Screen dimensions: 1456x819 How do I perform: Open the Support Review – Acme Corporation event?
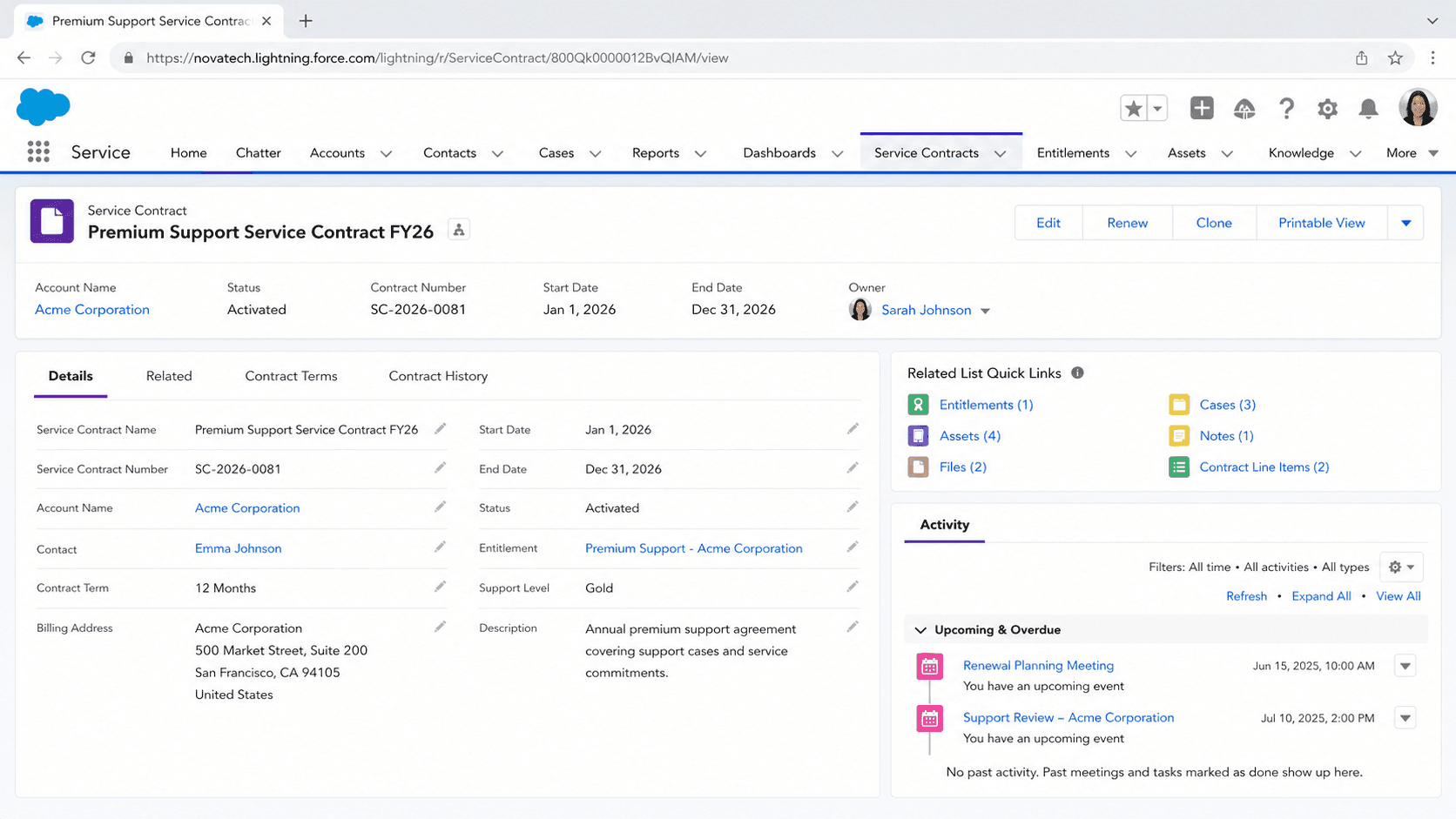[x=1068, y=718]
